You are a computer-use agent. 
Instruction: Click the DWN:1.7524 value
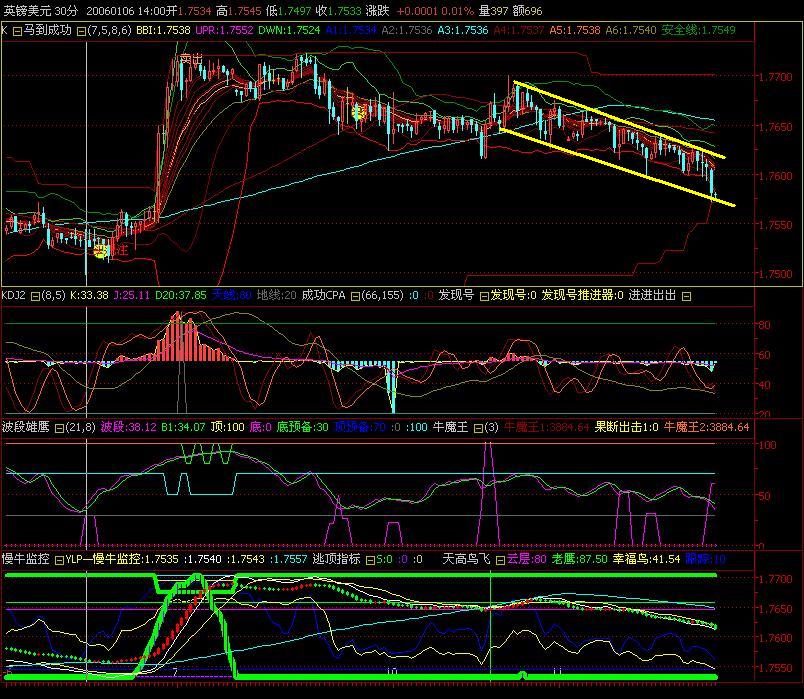coord(289,30)
